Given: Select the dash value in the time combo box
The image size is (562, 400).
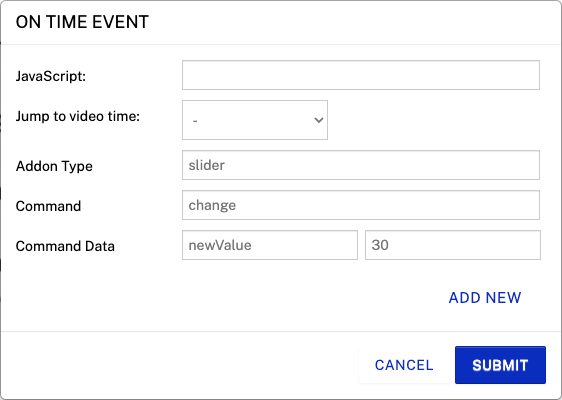Looking at the screenshot, I should coord(195,121).
